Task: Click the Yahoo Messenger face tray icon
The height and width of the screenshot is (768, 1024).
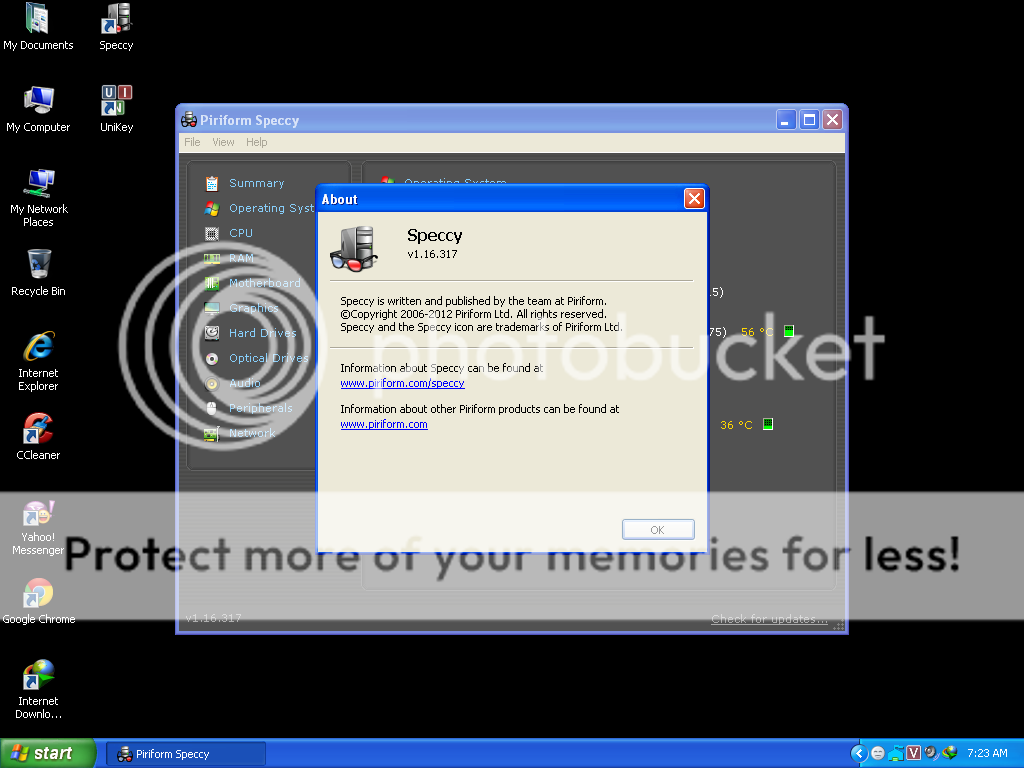Action: 878,753
